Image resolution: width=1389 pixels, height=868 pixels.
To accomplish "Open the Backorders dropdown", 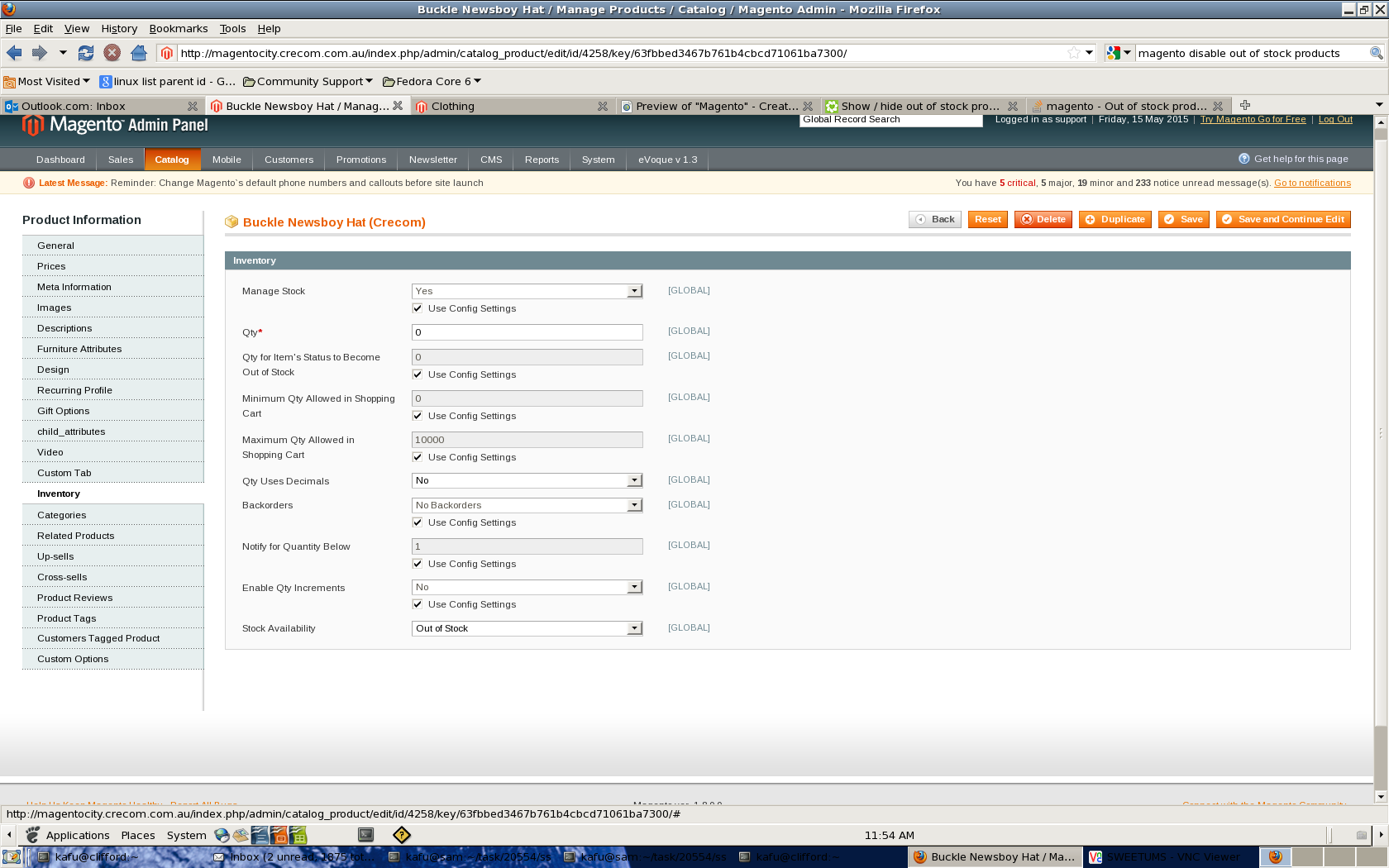I will (x=527, y=505).
